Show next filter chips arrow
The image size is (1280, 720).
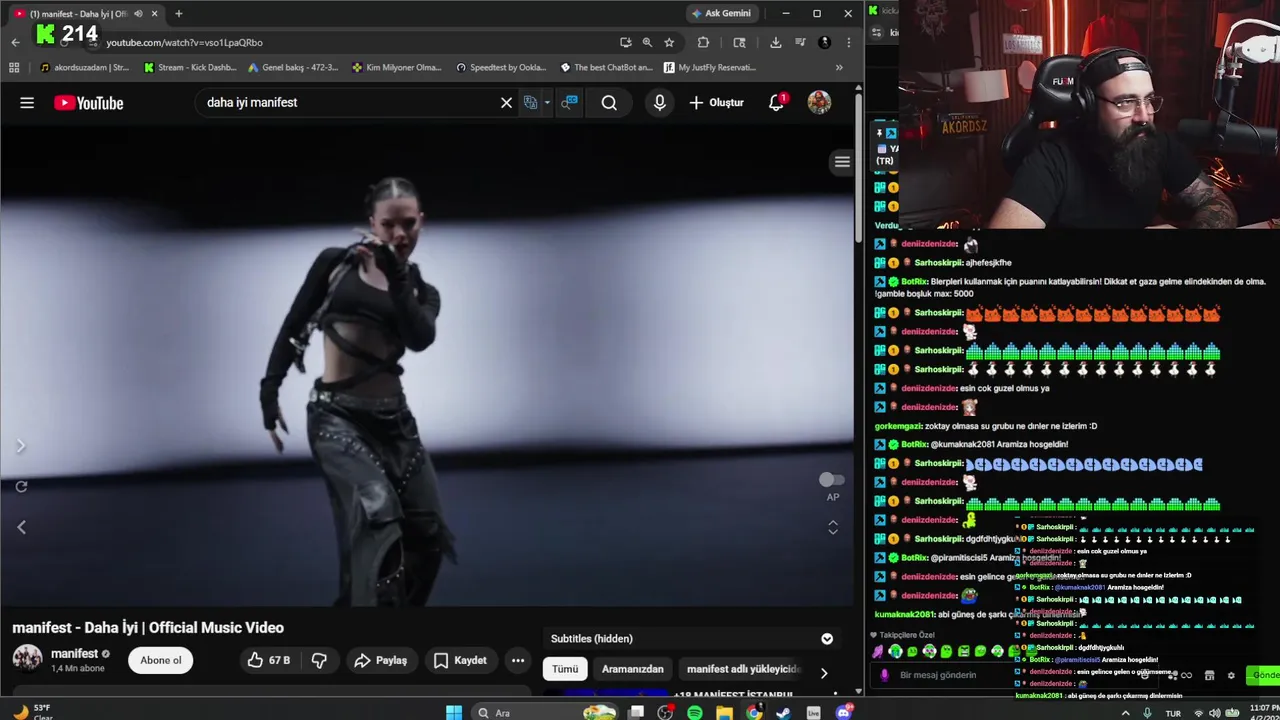(824, 673)
